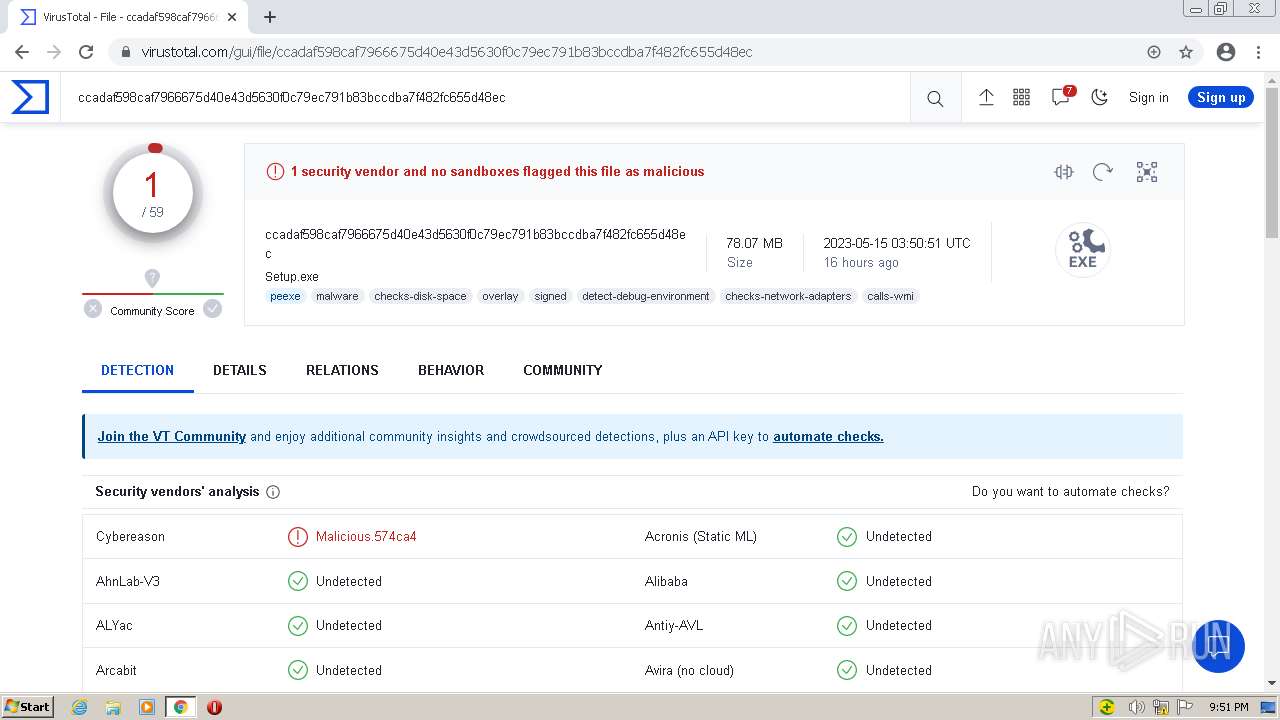The height and width of the screenshot is (720, 1280).
Task: Click the VirusTotal logo icon
Action: point(30,97)
